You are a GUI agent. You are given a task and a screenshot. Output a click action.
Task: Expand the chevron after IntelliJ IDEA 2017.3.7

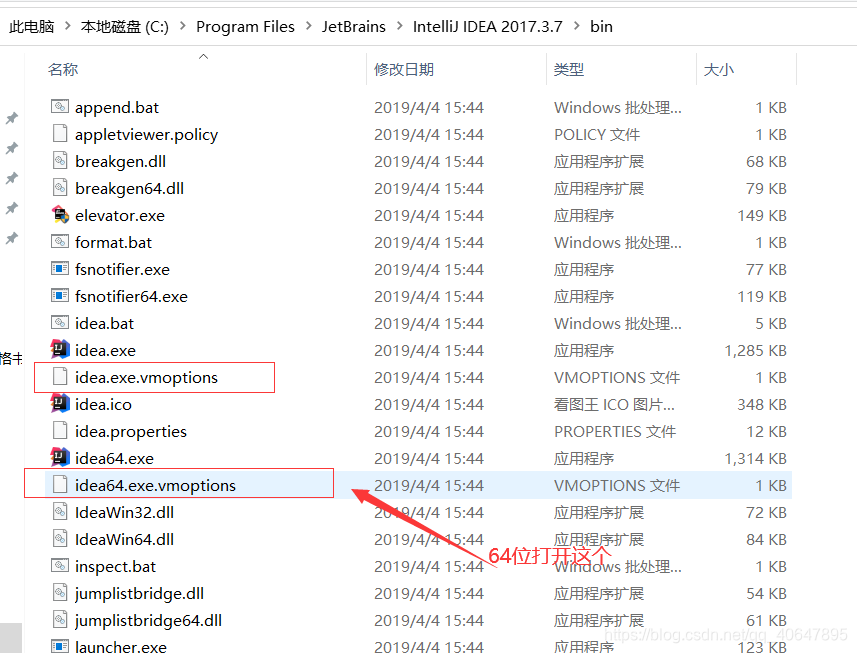pyautogui.click(x=577, y=26)
